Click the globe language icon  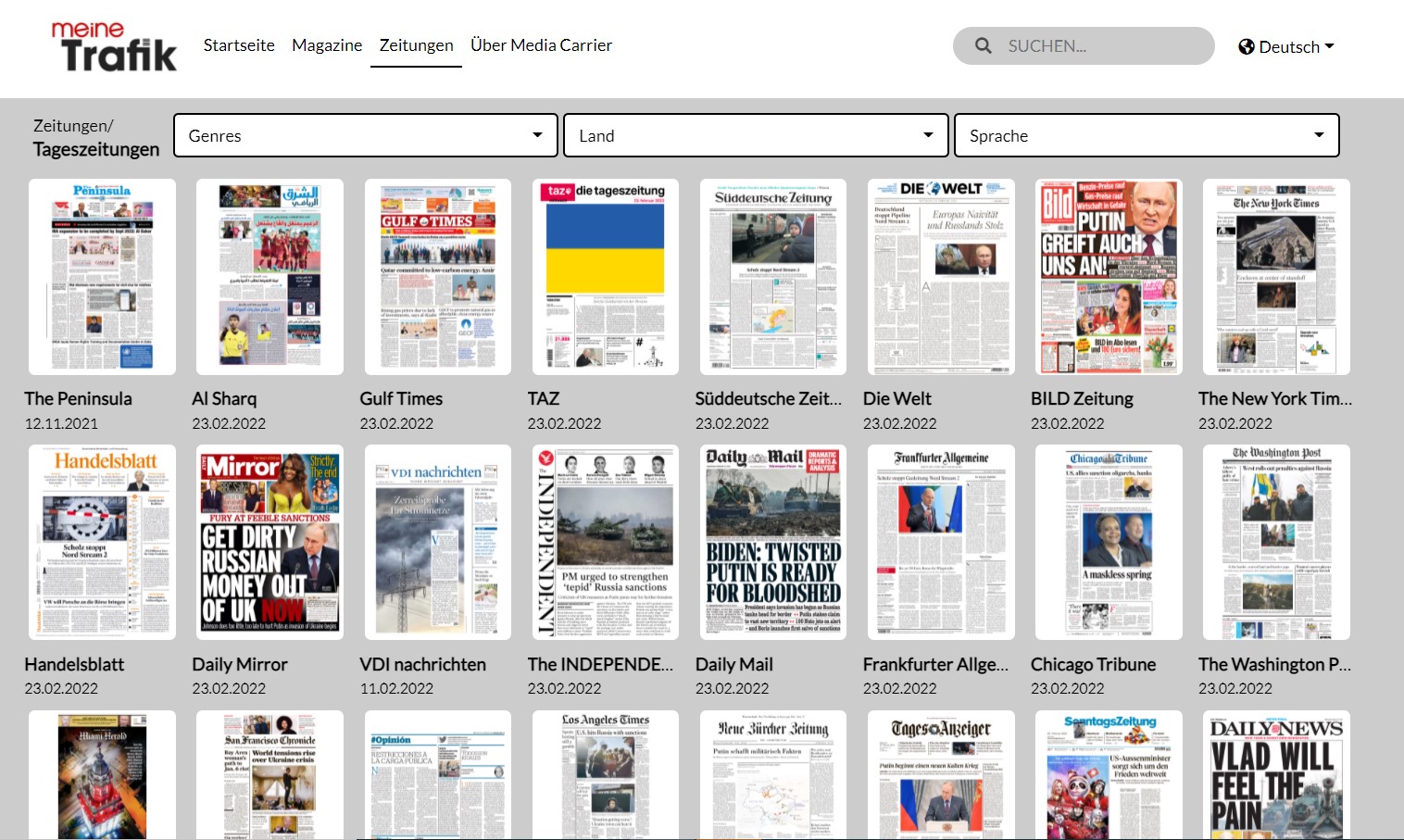[x=1247, y=46]
